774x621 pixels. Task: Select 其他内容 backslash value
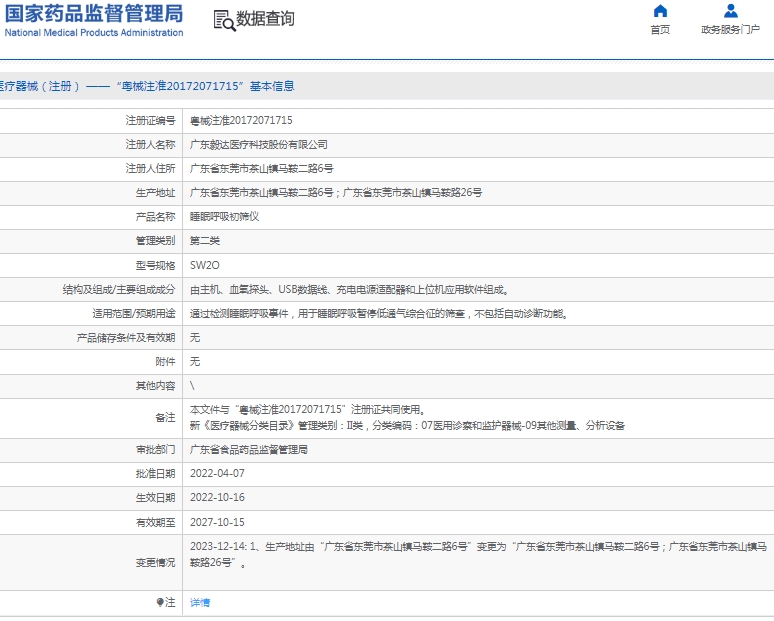click(192, 386)
